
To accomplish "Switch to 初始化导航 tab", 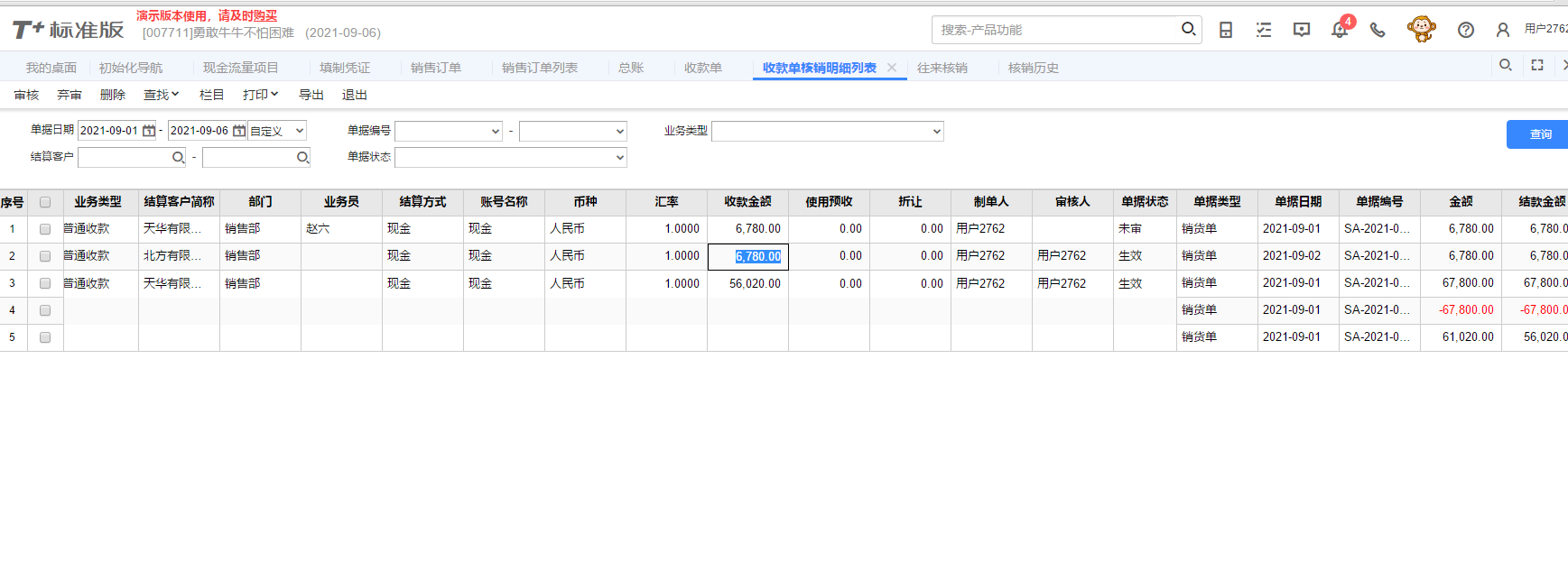I will (x=131, y=68).
